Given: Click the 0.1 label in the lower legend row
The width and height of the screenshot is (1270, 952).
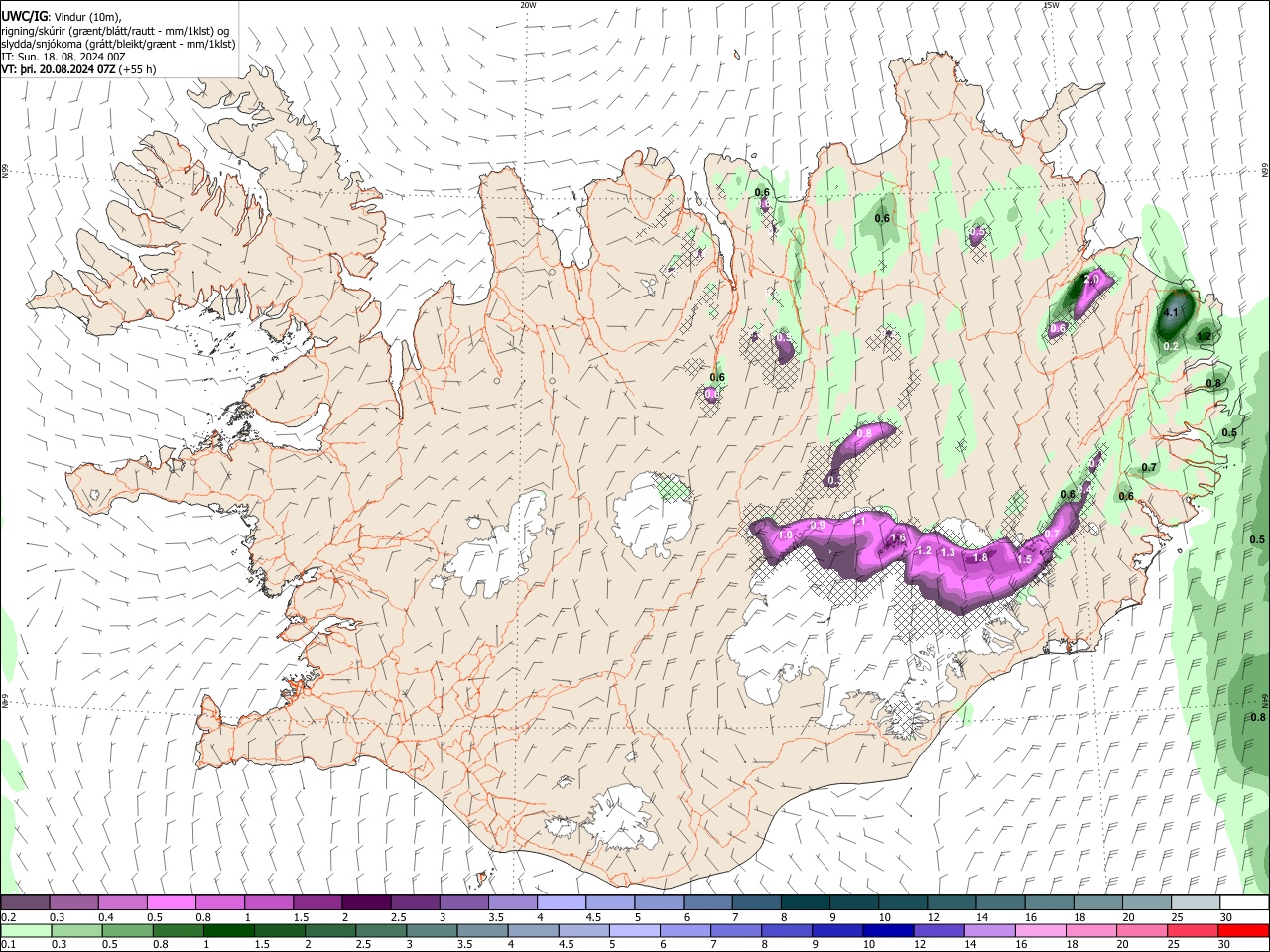Looking at the screenshot, I should 8,944.
